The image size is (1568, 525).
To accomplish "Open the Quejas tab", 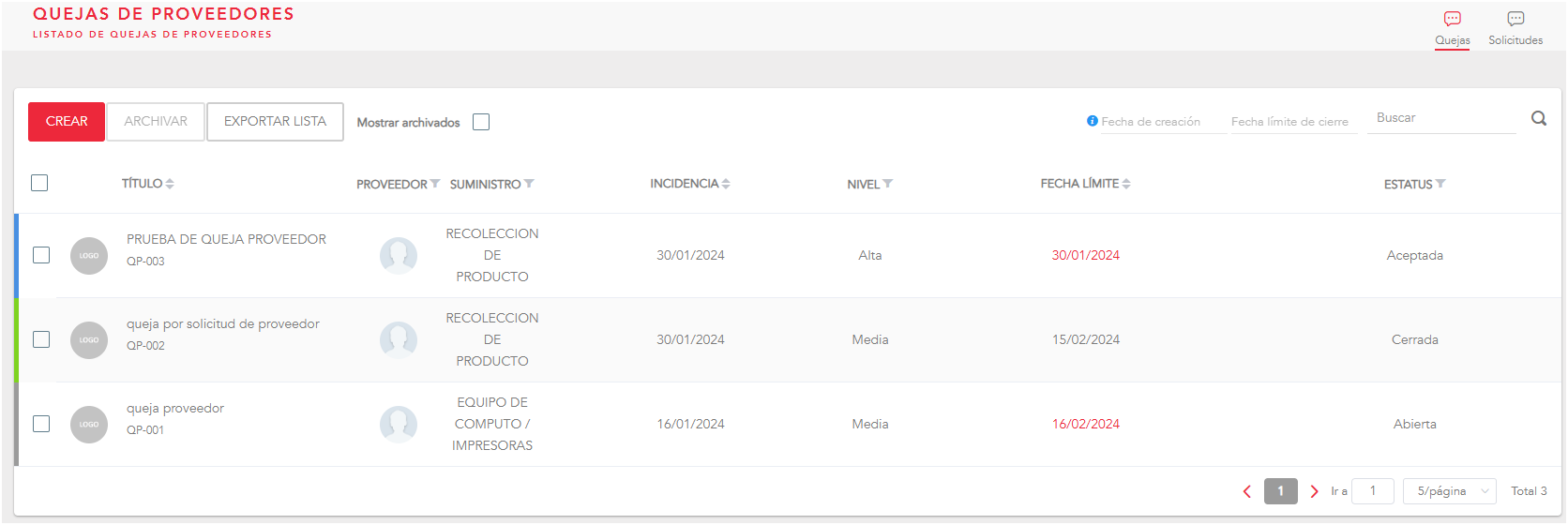I will click(1453, 29).
